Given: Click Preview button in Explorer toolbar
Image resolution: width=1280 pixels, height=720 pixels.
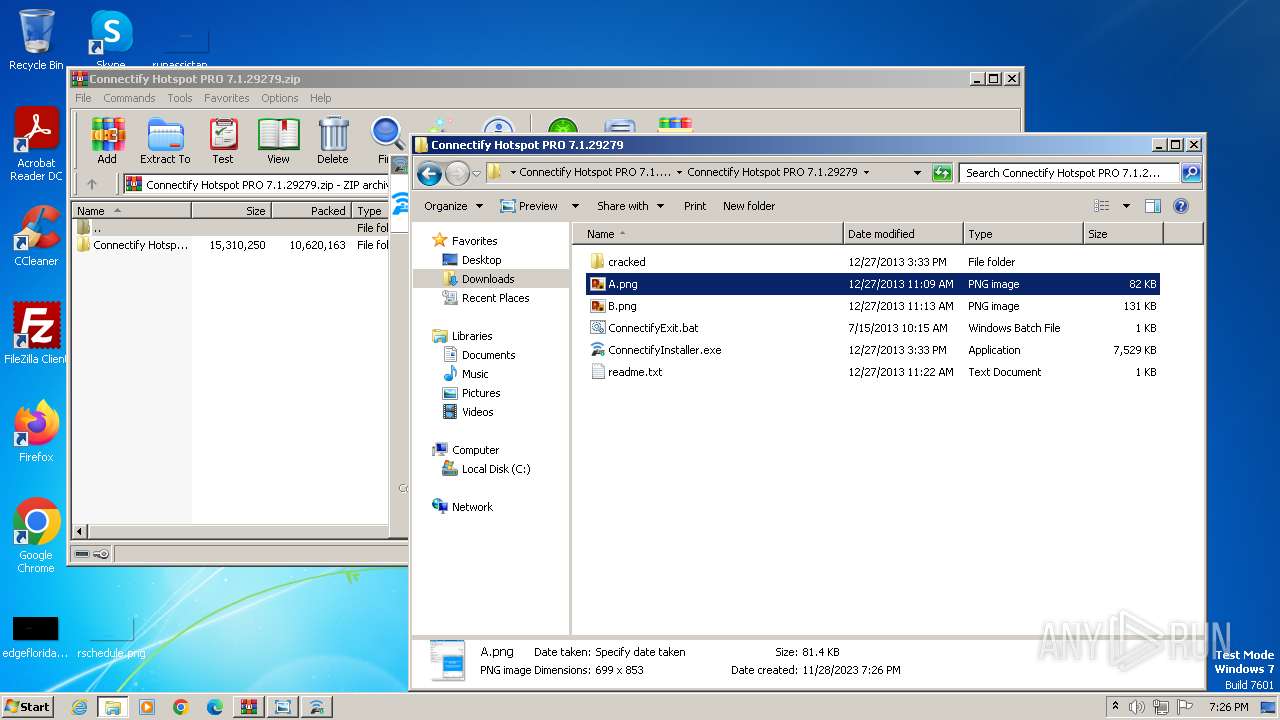Looking at the screenshot, I should (530, 206).
